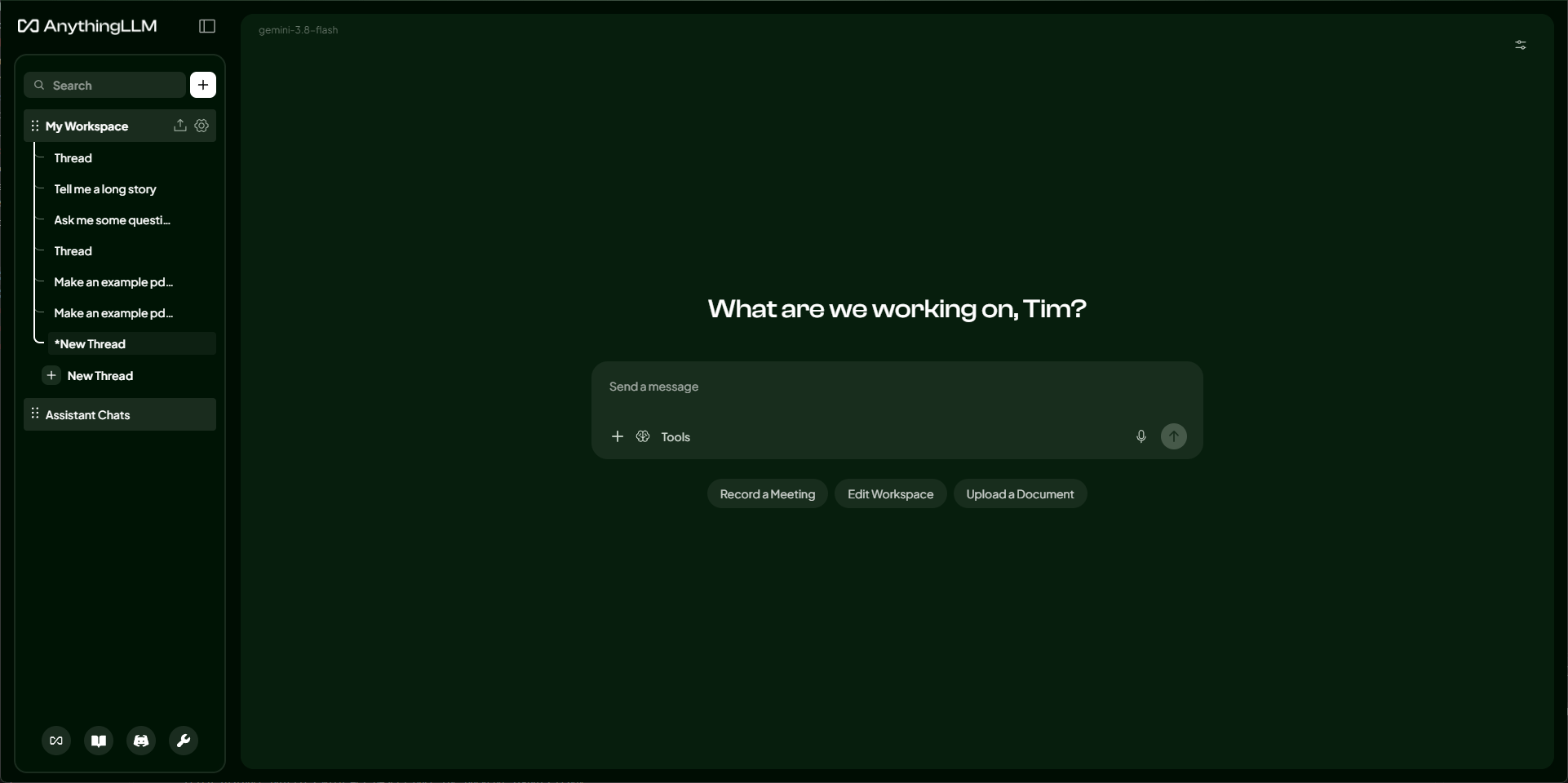Click the plus New Thread button

[x=88, y=375]
